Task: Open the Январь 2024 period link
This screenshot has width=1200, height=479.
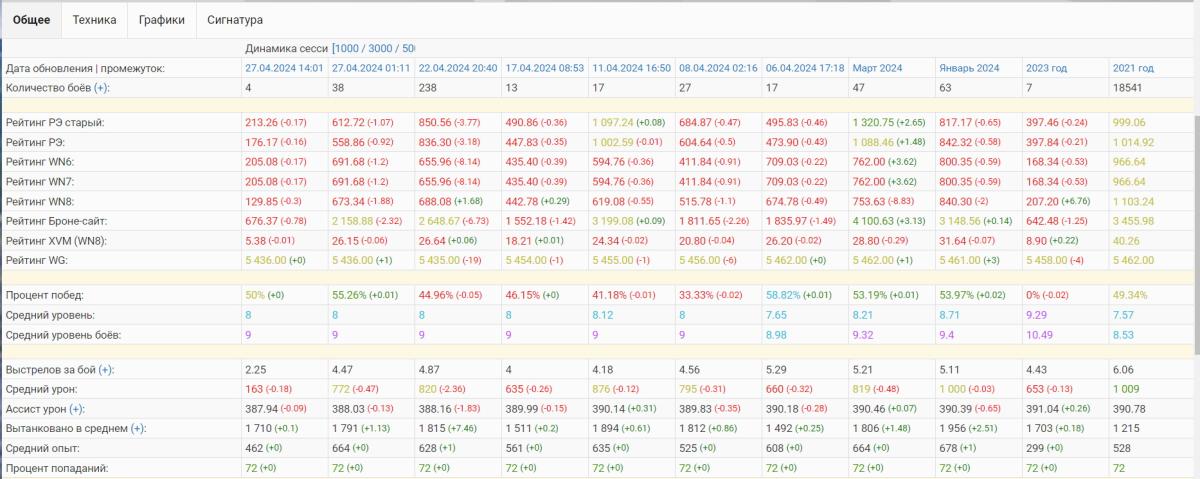Action: (969, 68)
